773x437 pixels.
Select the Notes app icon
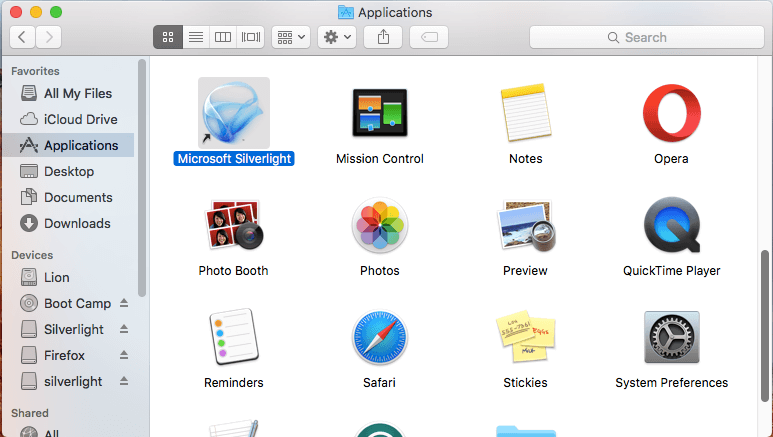pos(526,112)
